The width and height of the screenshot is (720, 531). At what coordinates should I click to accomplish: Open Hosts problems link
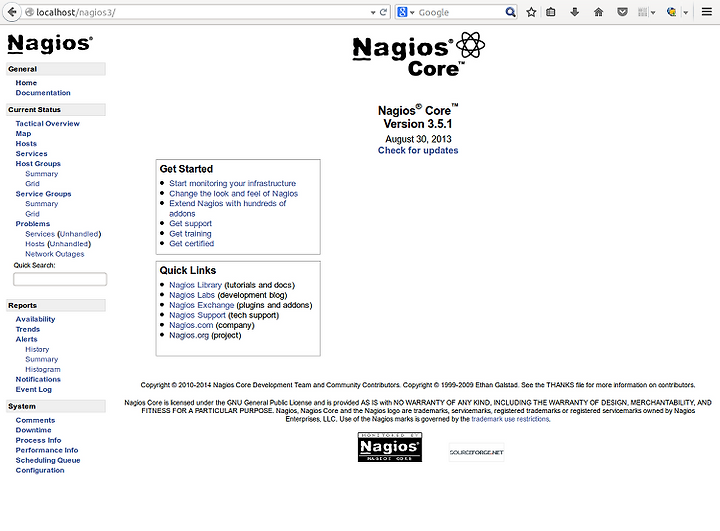(x=35, y=244)
